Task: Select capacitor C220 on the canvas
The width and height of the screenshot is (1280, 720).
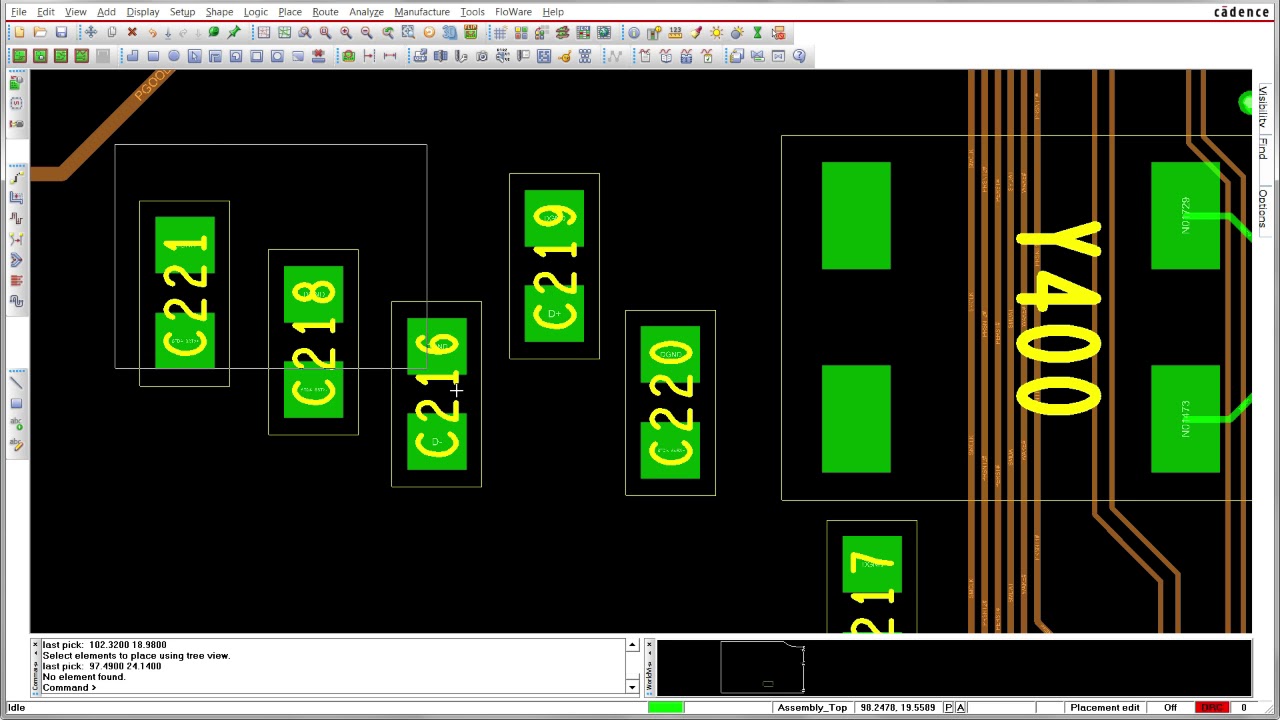Action: [x=670, y=403]
